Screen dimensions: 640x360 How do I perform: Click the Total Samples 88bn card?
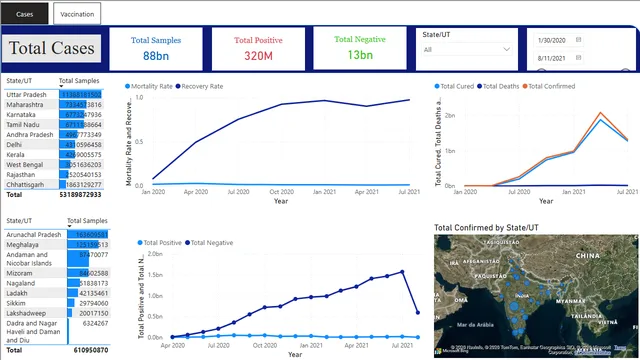[x=156, y=49]
